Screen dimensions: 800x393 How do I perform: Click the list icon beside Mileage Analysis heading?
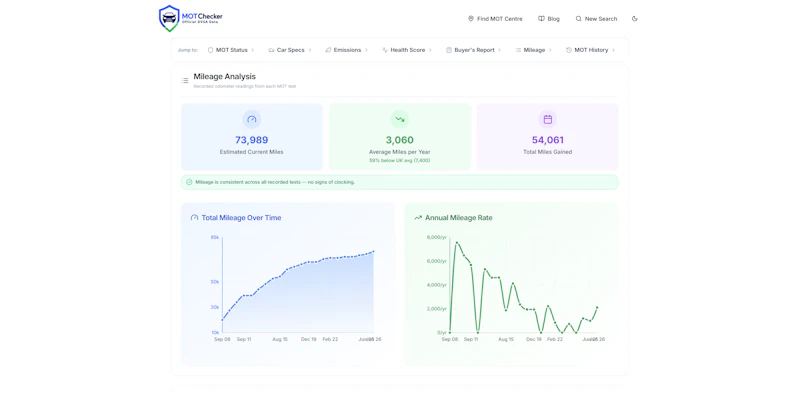185,81
